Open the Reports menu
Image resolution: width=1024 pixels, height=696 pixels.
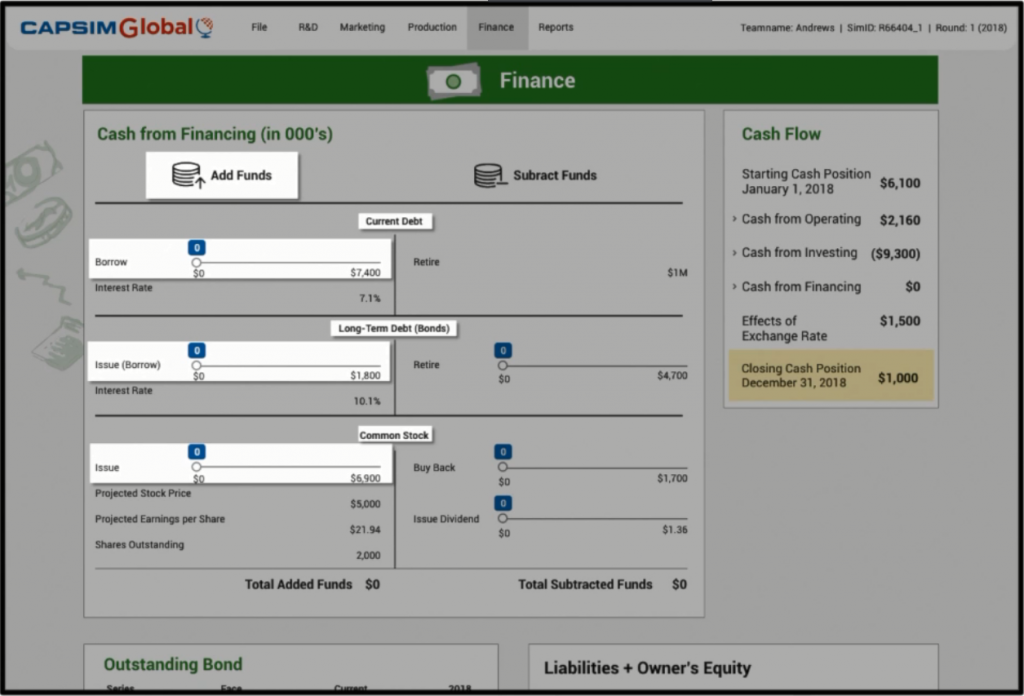click(556, 28)
